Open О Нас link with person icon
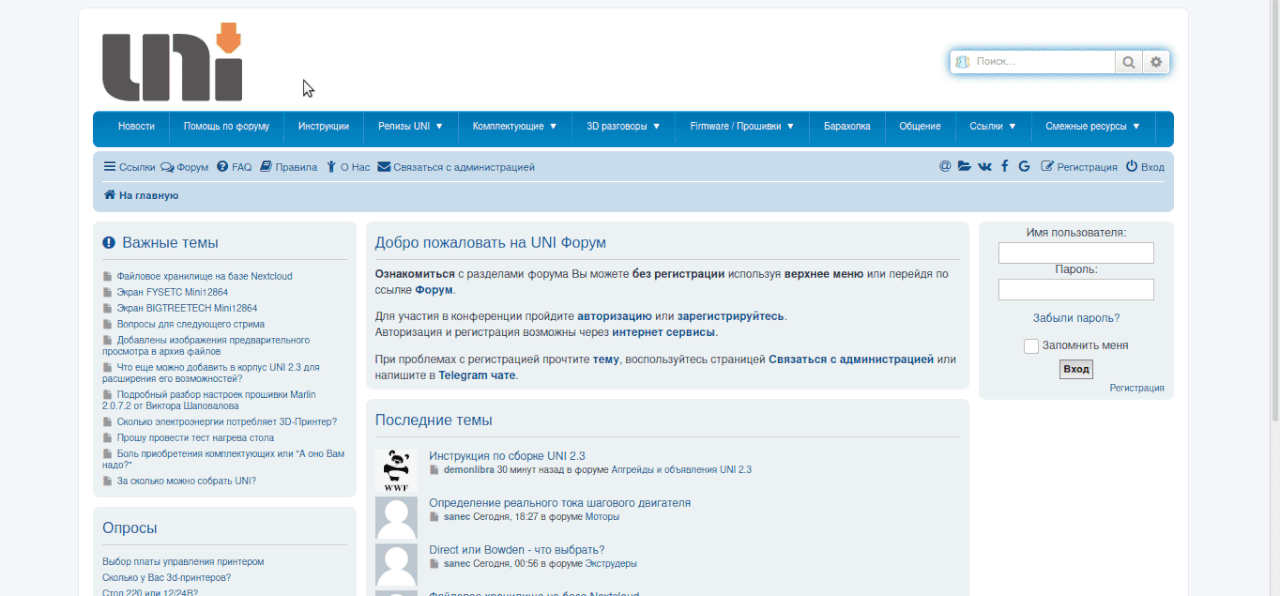Image resolution: width=1280 pixels, height=596 pixels. (x=348, y=167)
